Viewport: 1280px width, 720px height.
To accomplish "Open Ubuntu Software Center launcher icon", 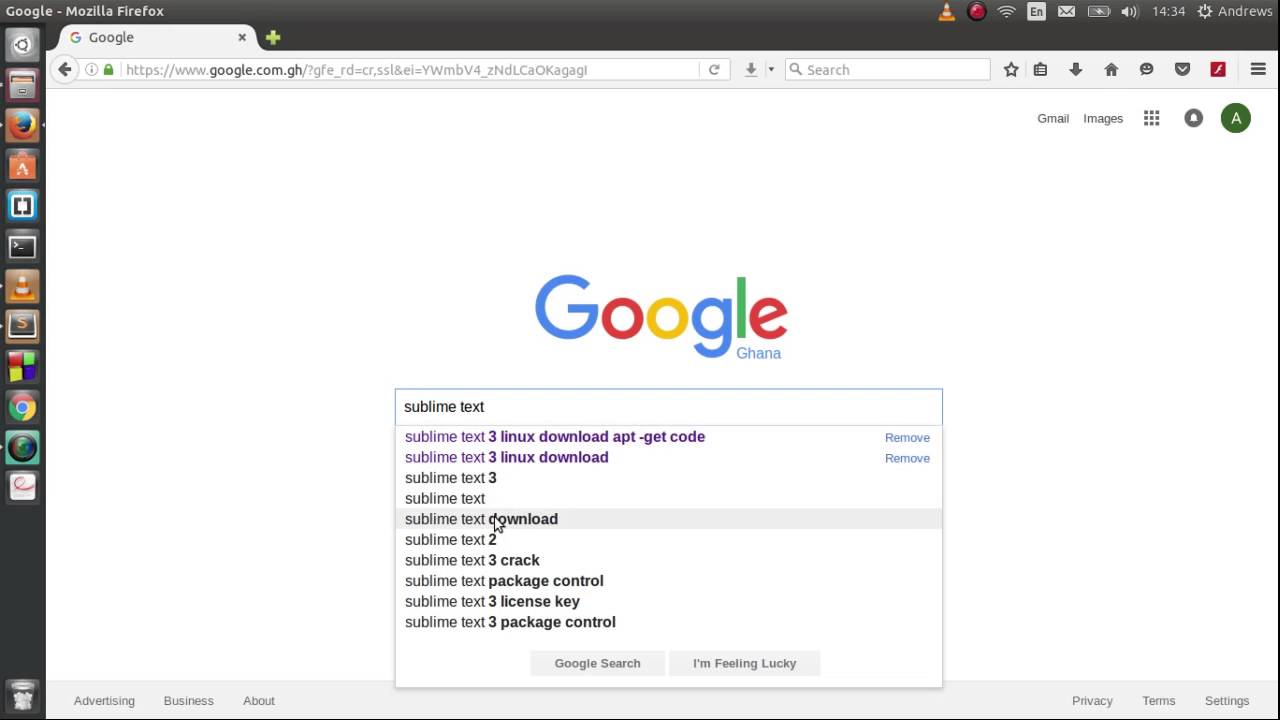I will pos(22,165).
